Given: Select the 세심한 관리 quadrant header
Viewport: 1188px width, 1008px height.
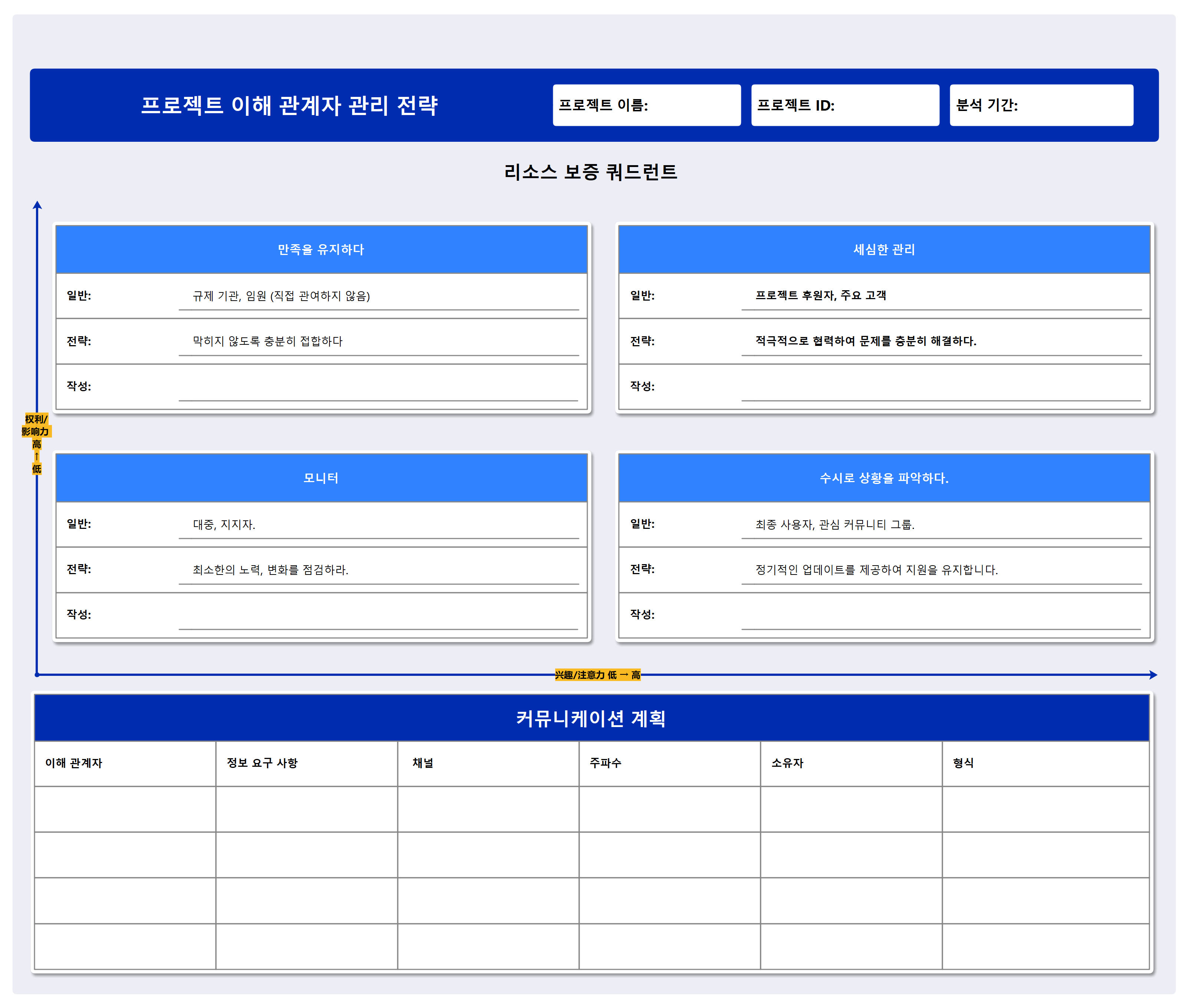Looking at the screenshot, I should [x=883, y=249].
